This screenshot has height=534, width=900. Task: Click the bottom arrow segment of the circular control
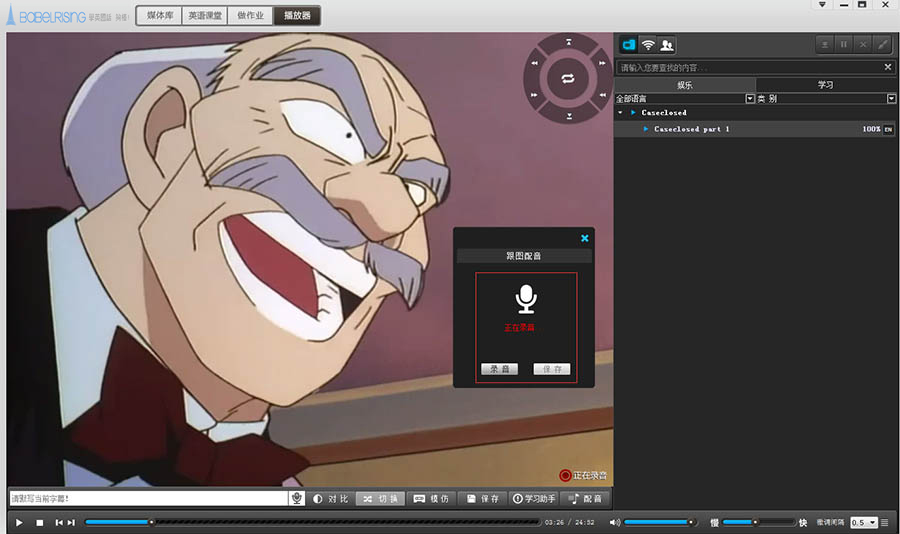(569, 116)
